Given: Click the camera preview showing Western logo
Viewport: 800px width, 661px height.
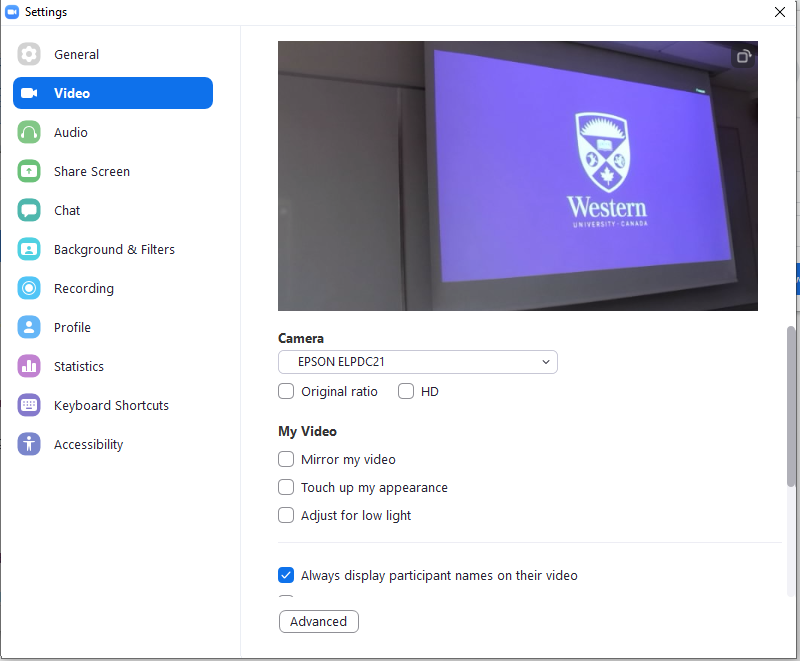Looking at the screenshot, I should (517, 175).
